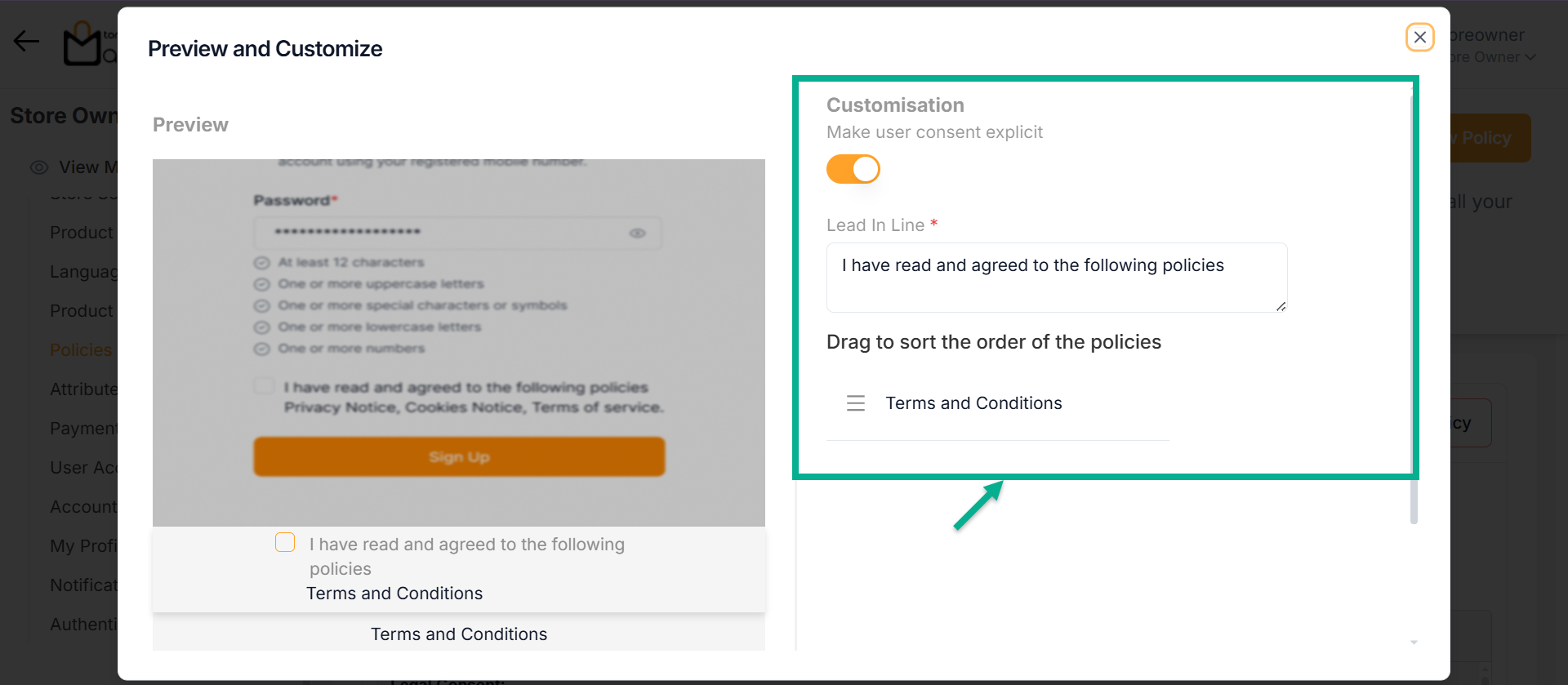Open the Payment sidebar menu item

[x=83, y=429]
